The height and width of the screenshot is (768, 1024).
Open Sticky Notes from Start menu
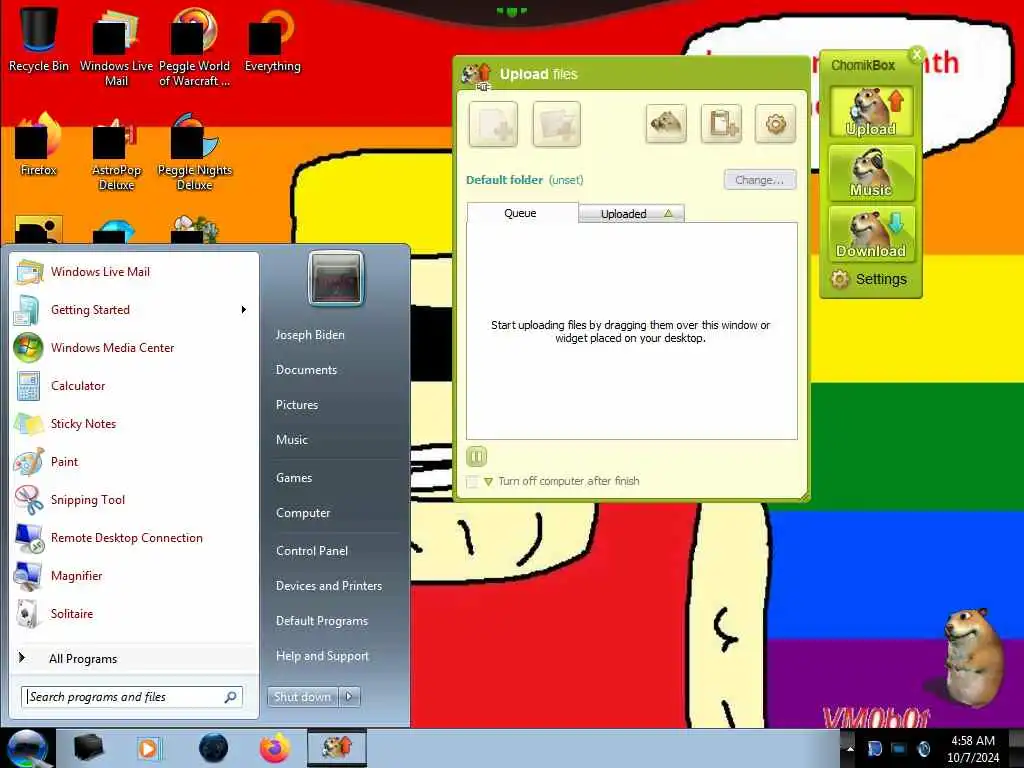pyautogui.click(x=135, y=424)
